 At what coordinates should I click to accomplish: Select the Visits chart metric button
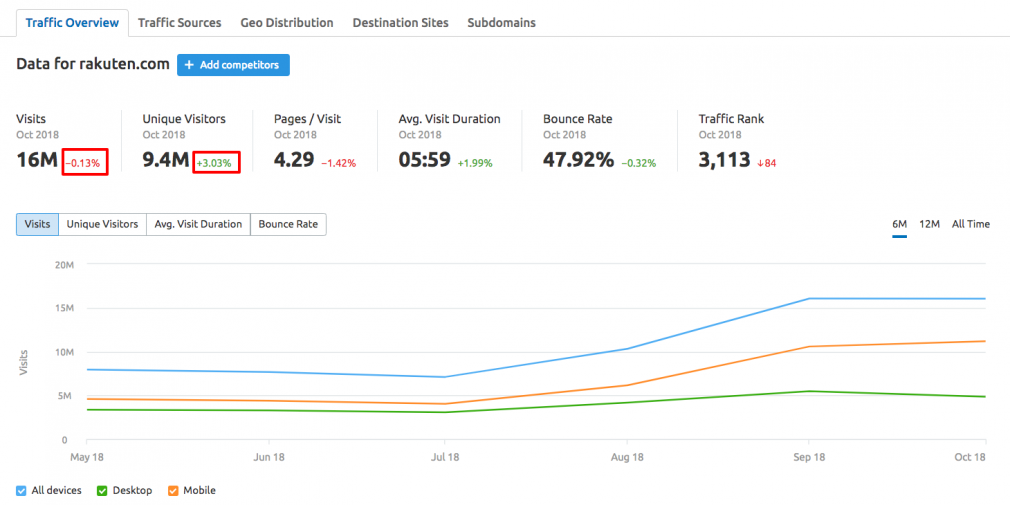point(37,224)
